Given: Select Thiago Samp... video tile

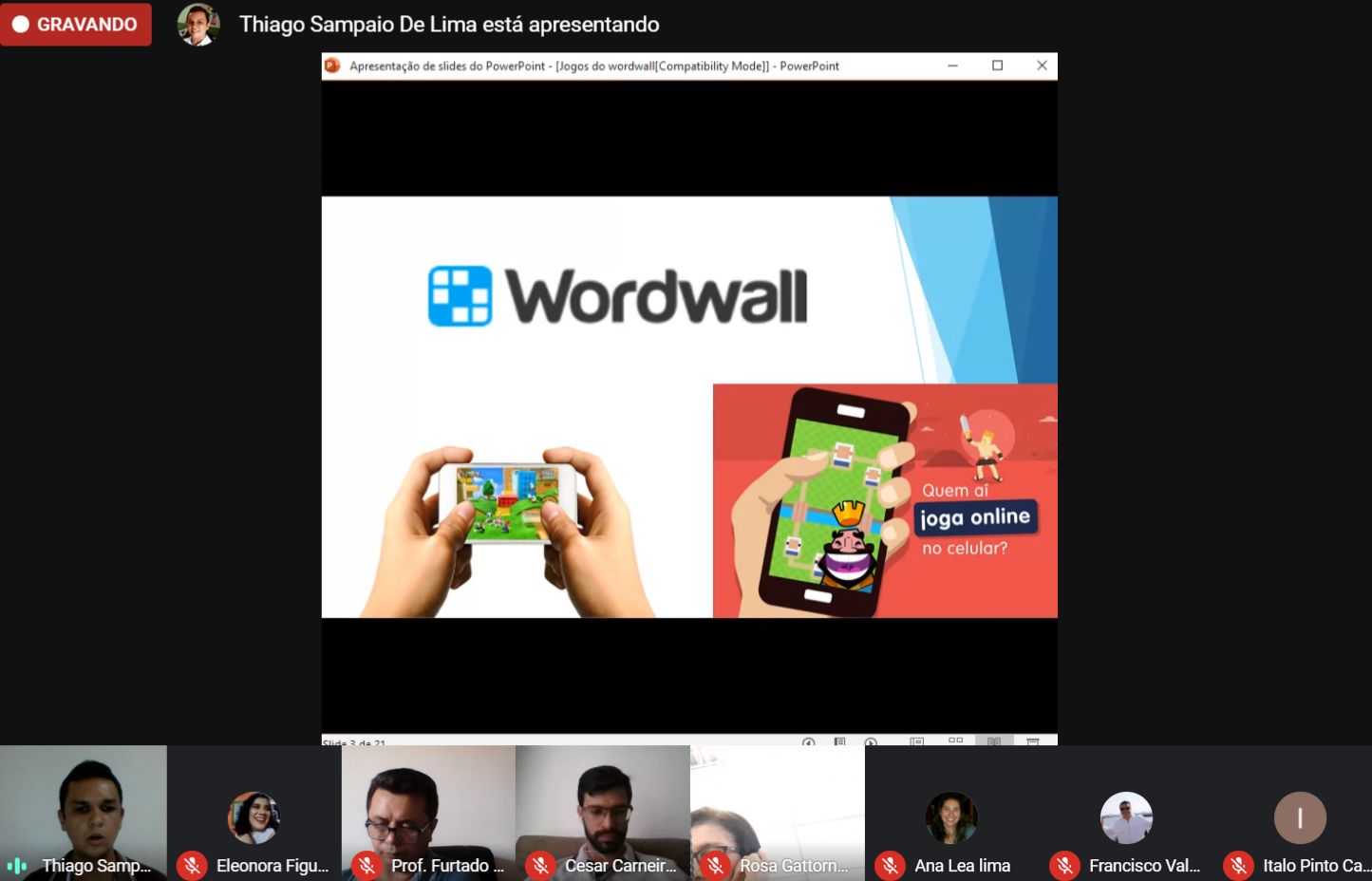Looking at the screenshot, I should click(x=84, y=813).
